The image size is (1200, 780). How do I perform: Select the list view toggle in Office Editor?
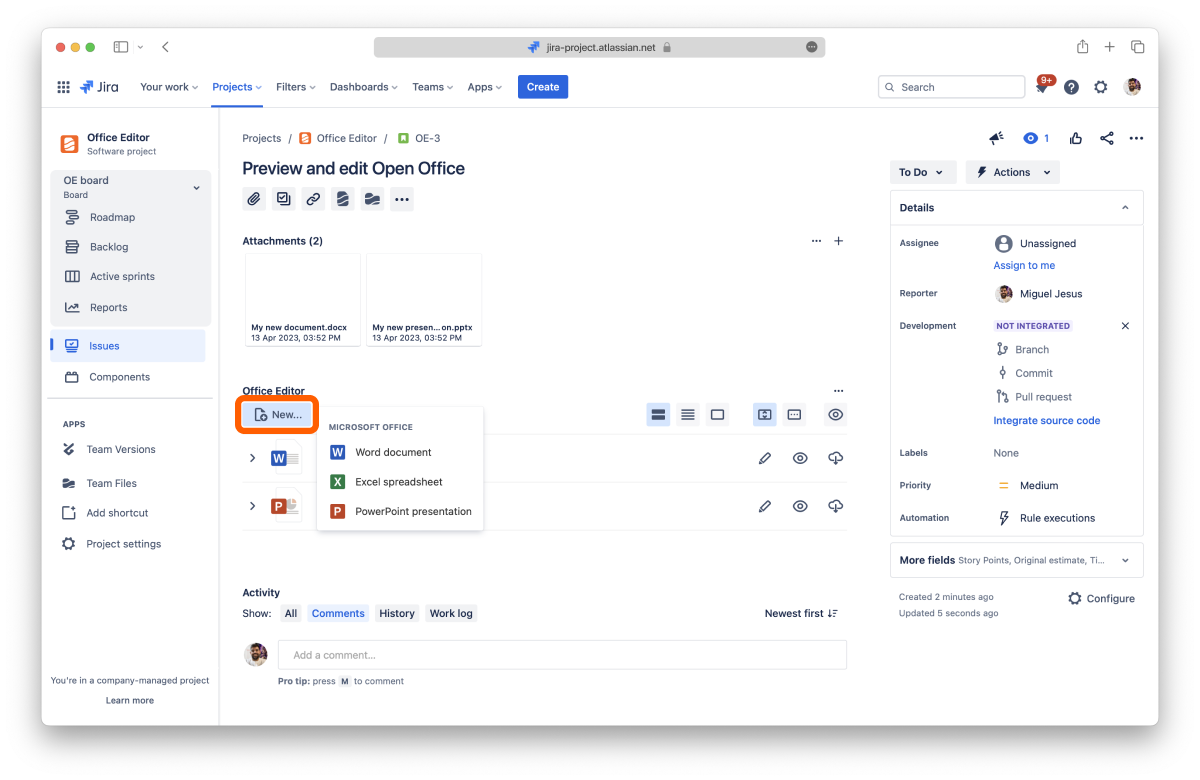coord(688,414)
